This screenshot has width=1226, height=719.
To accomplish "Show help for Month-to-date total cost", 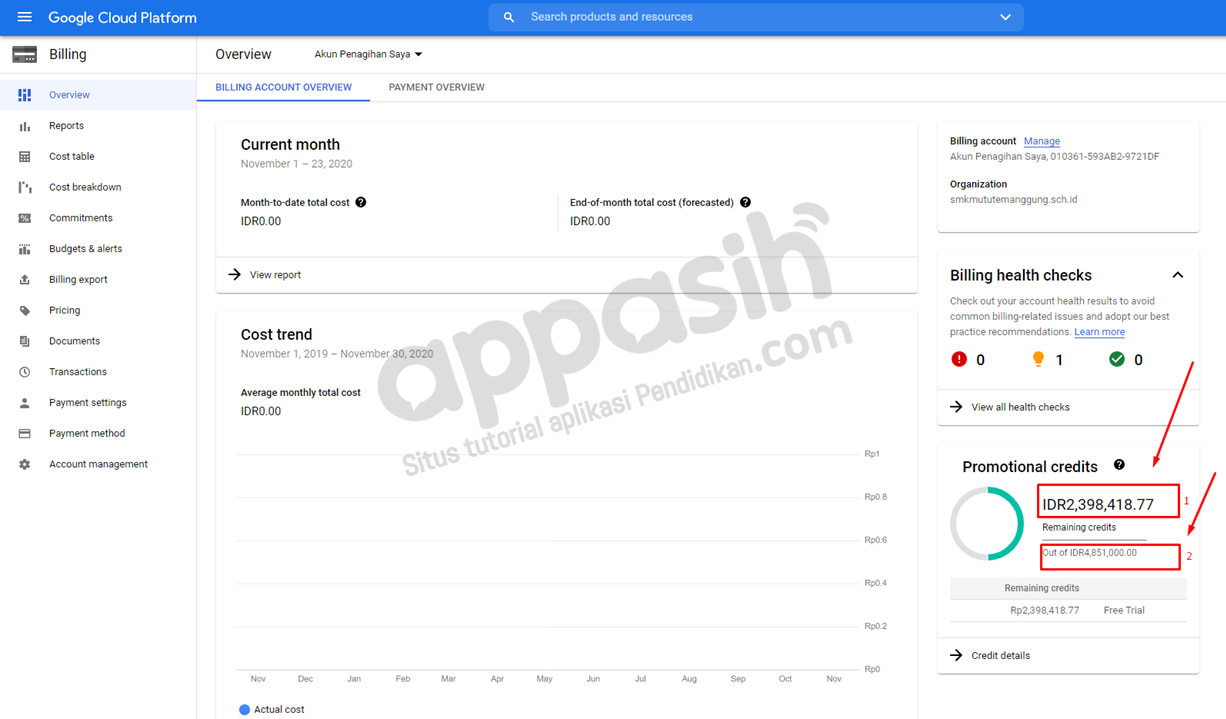I will 361,202.
